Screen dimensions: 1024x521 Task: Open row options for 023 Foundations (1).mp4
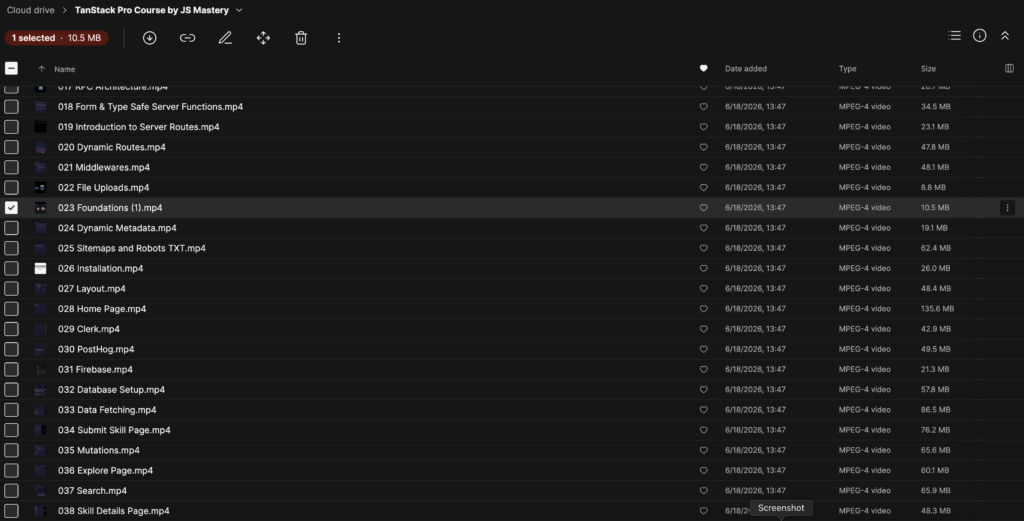pyautogui.click(x=1007, y=208)
